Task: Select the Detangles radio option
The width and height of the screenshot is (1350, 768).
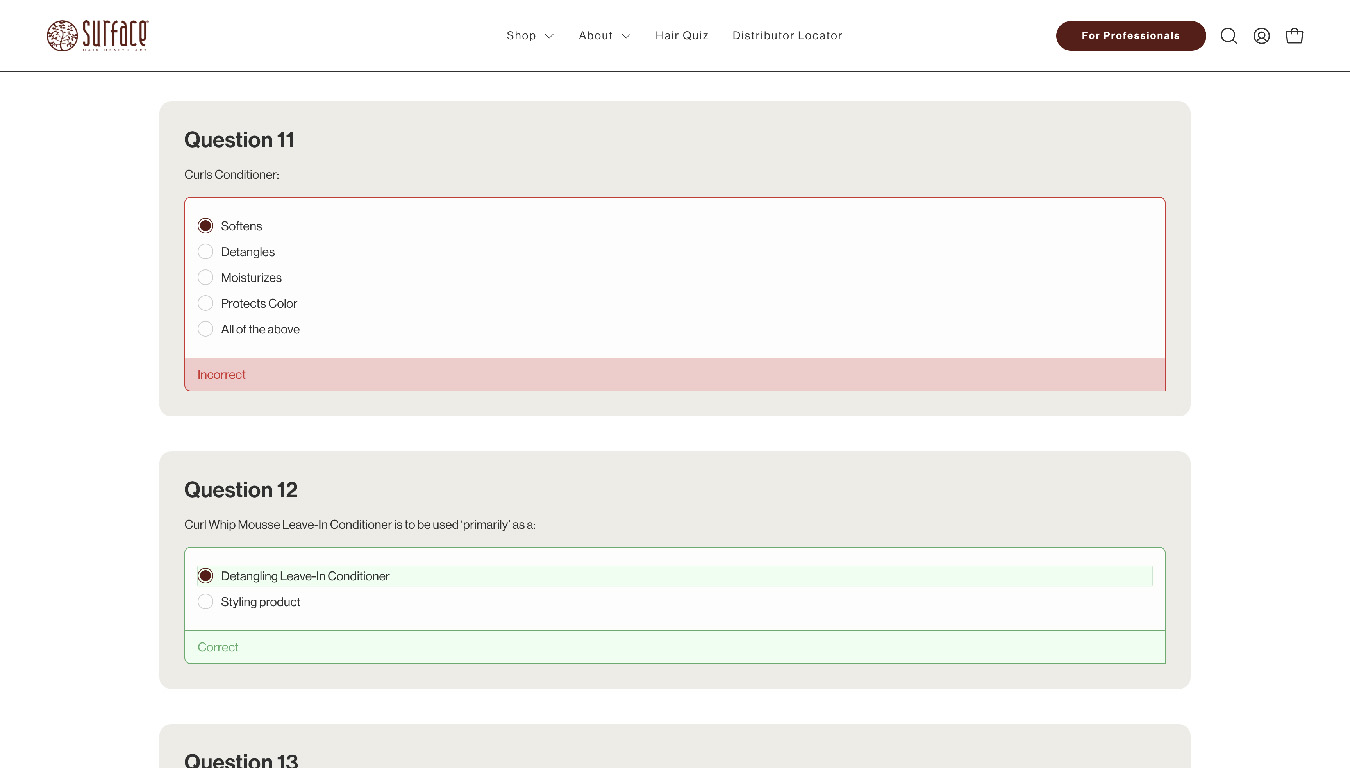Action: click(x=205, y=252)
